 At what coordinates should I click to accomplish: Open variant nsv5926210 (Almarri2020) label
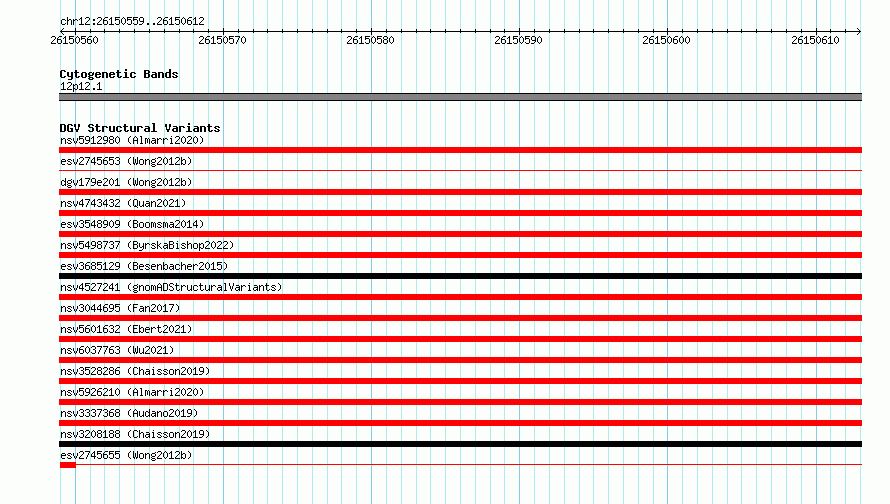click(132, 392)
